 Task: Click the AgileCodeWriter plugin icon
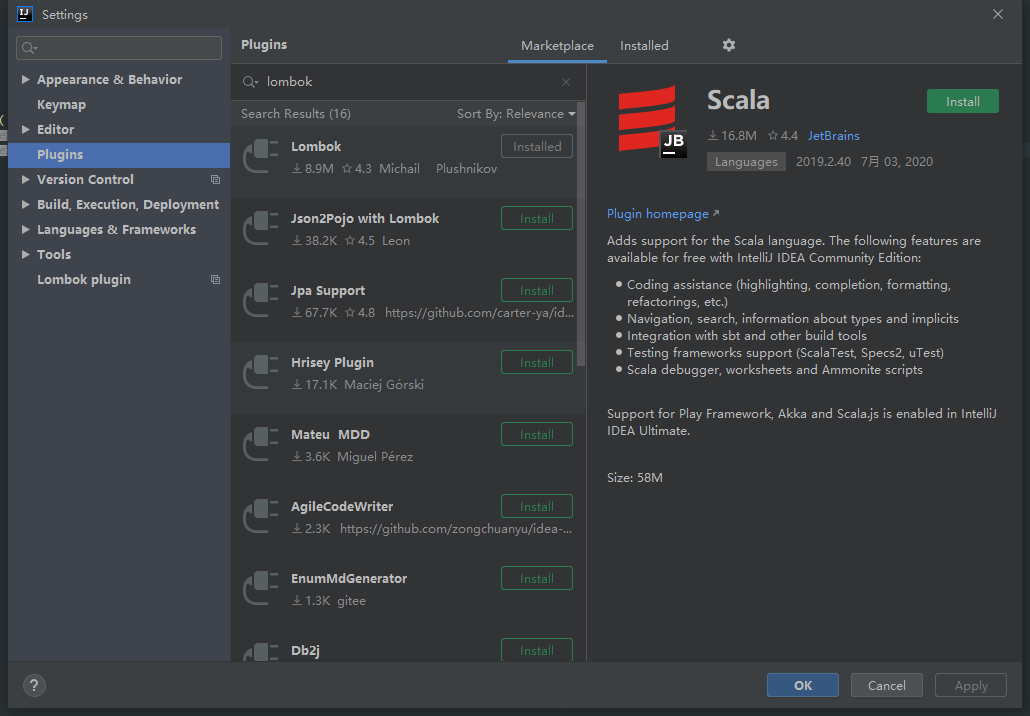point(261,517)
